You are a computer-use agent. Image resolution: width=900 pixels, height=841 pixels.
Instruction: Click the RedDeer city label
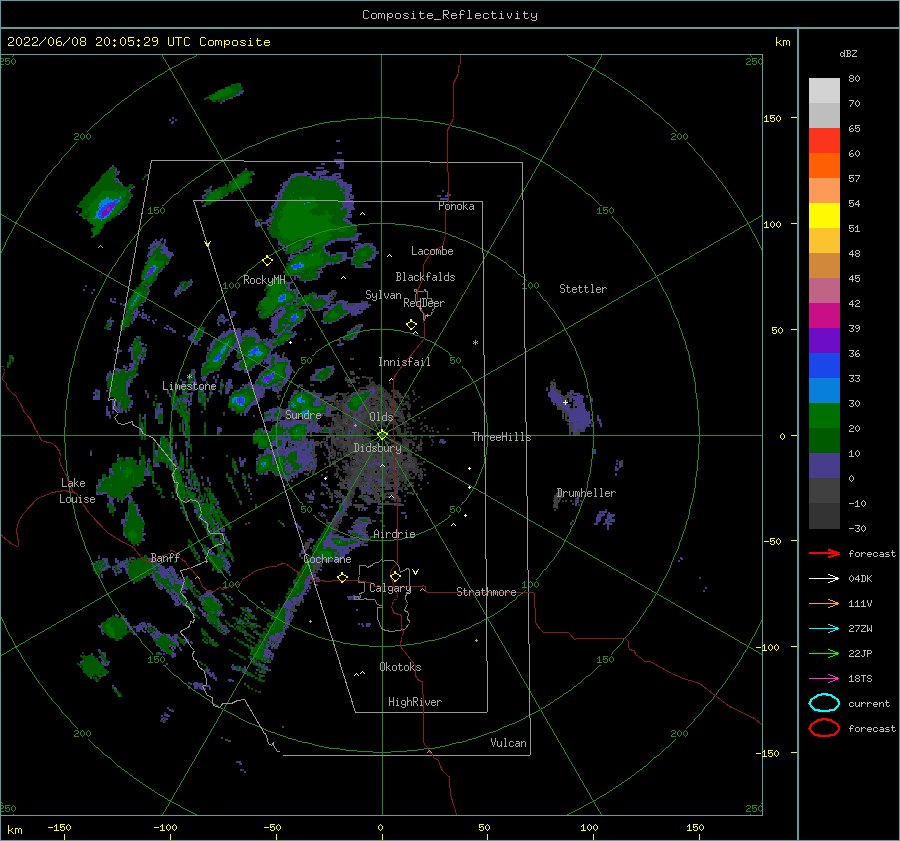[424, 303]
